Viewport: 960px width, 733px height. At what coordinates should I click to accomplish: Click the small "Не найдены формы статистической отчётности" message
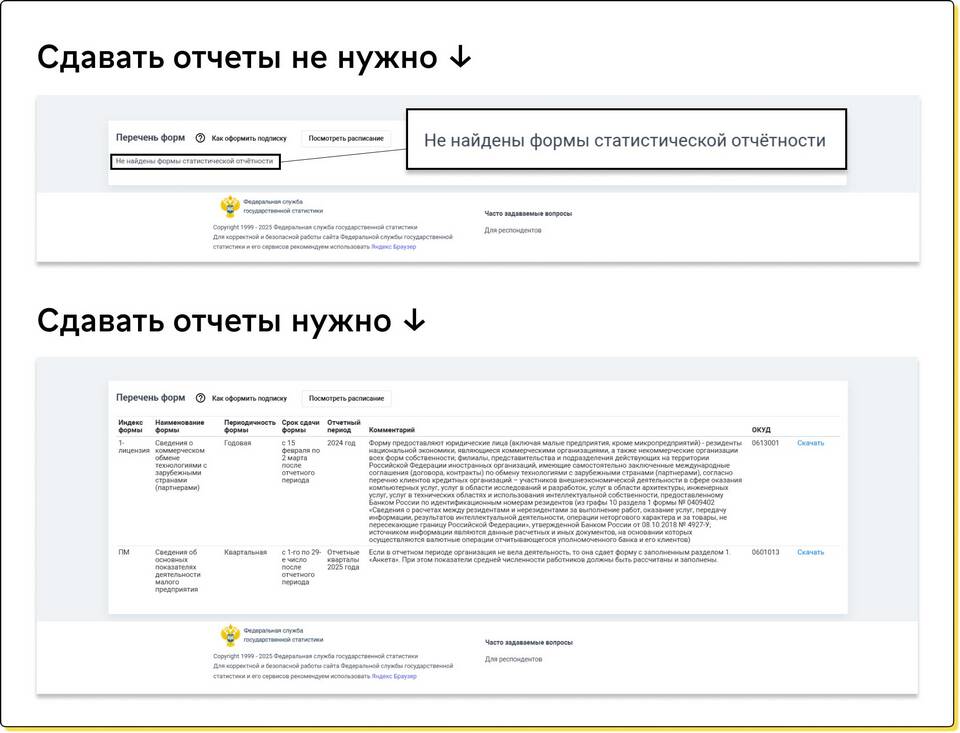(x=194, y=160)
